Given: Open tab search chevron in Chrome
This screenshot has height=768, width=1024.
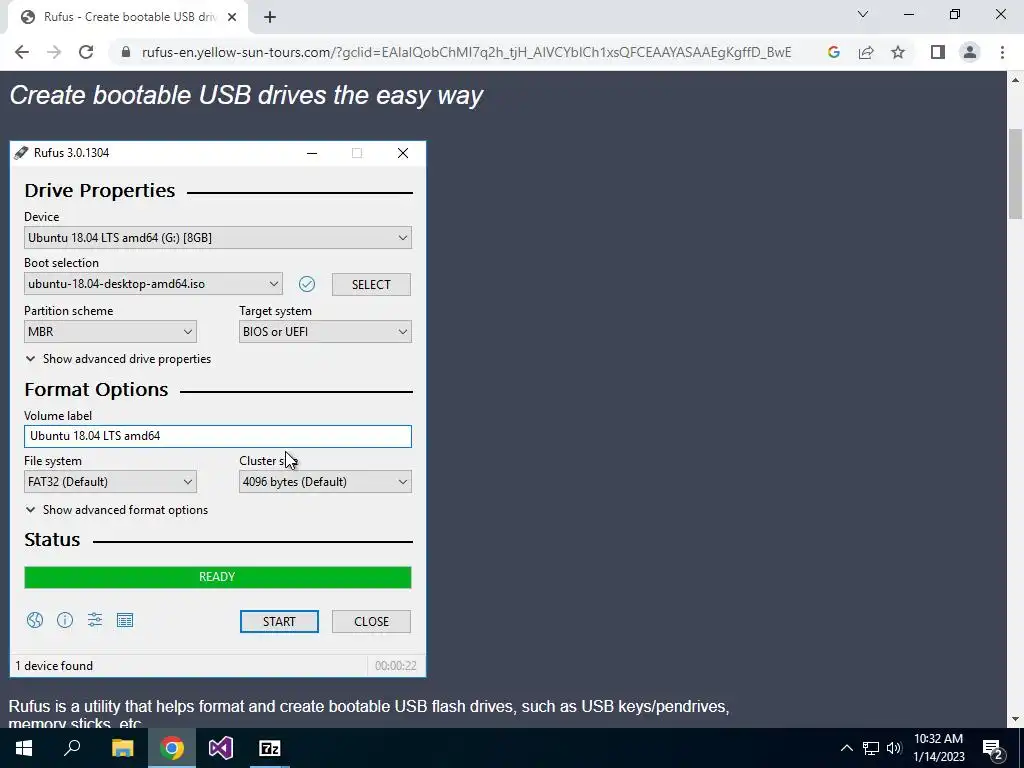Looking at the screenshot, I should (863, 14).
